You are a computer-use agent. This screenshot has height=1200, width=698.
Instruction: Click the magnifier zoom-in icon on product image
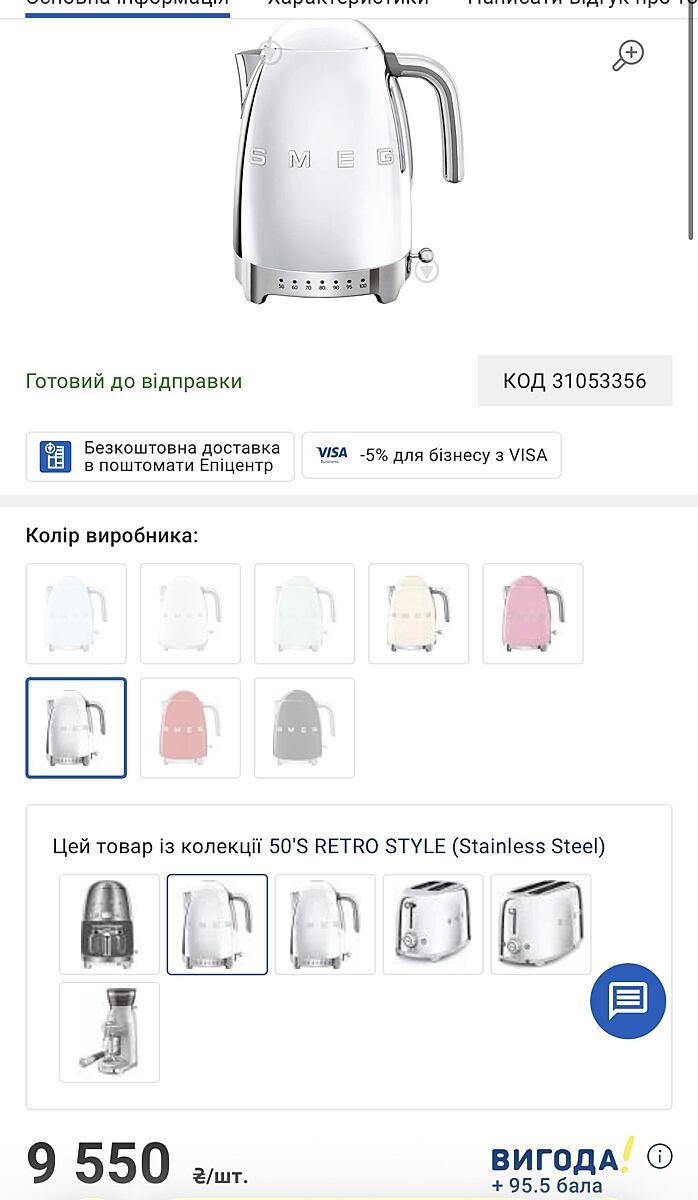628,55
